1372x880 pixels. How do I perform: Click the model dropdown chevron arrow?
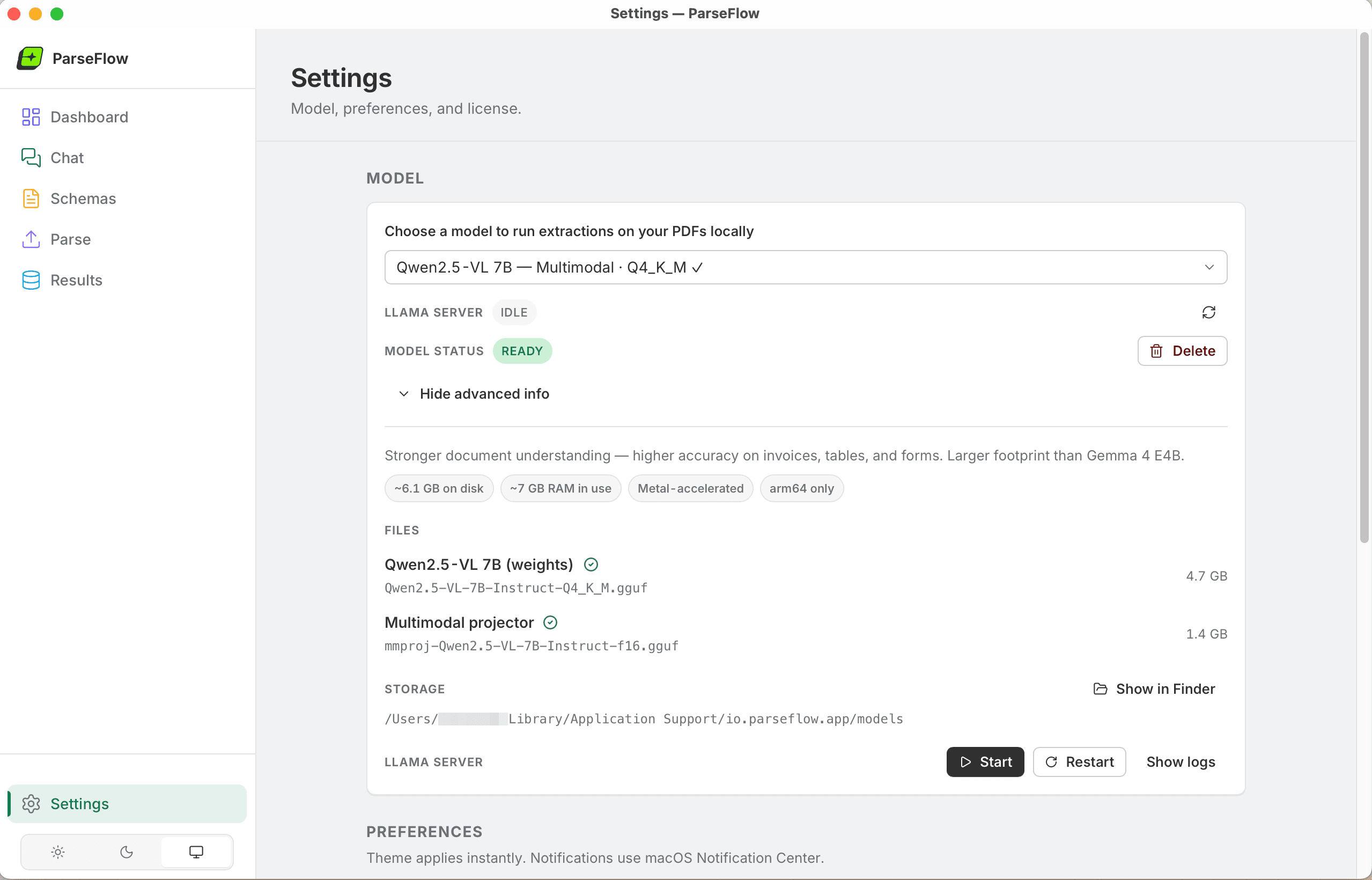tap(1209, 267)
